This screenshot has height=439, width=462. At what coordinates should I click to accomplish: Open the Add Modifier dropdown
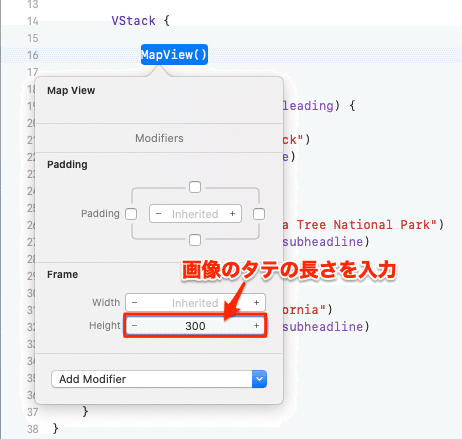tap(159, 379)
